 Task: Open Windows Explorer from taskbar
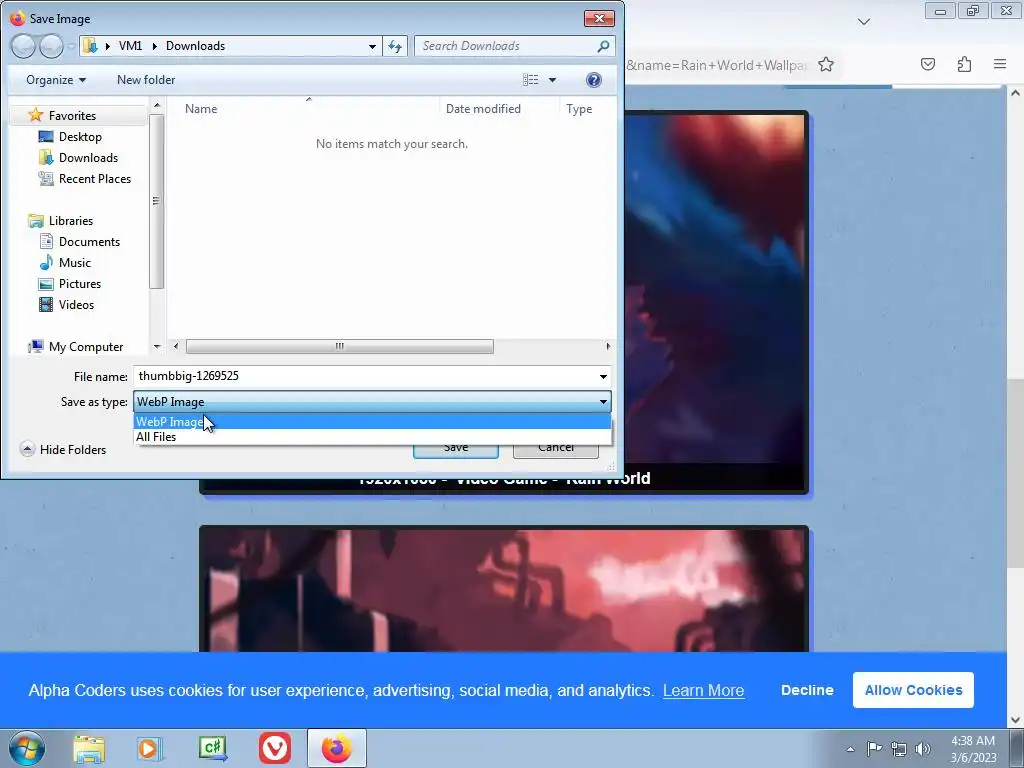(x=89, y=748)
